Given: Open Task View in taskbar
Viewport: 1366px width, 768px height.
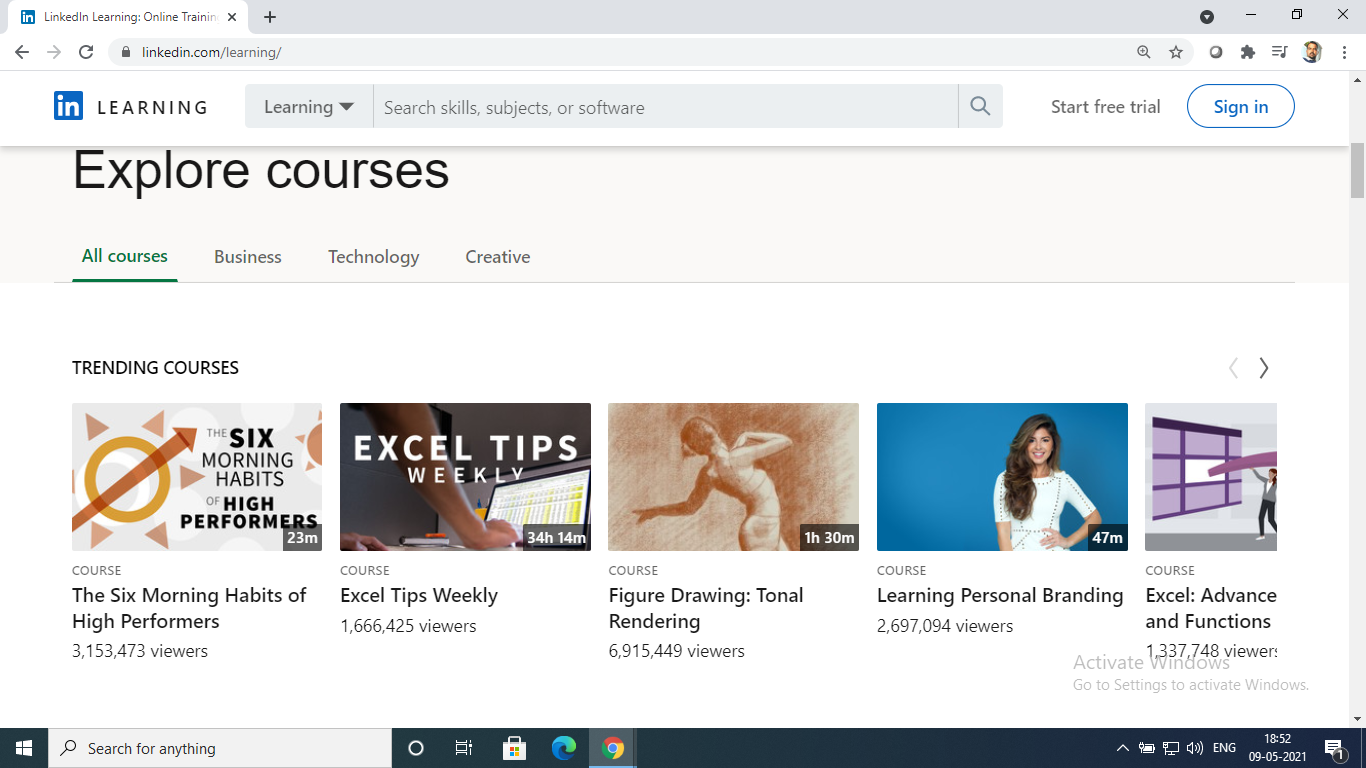Looking at the screenshot, I should pos(464,748).
